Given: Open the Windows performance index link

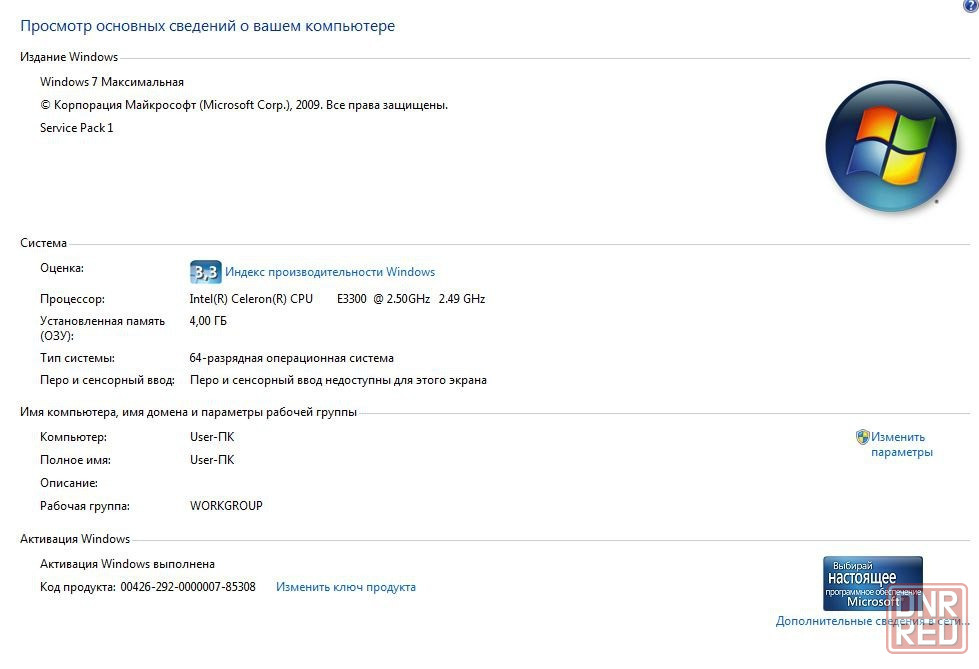Looking at the screenshot, I should click(330, 272).
